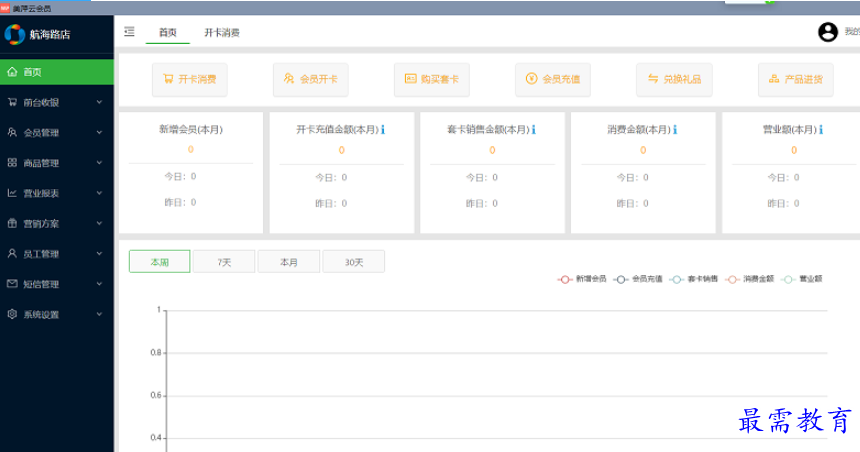
Task: Open the 会员充值 quick action button
Action: click(553, 80)
